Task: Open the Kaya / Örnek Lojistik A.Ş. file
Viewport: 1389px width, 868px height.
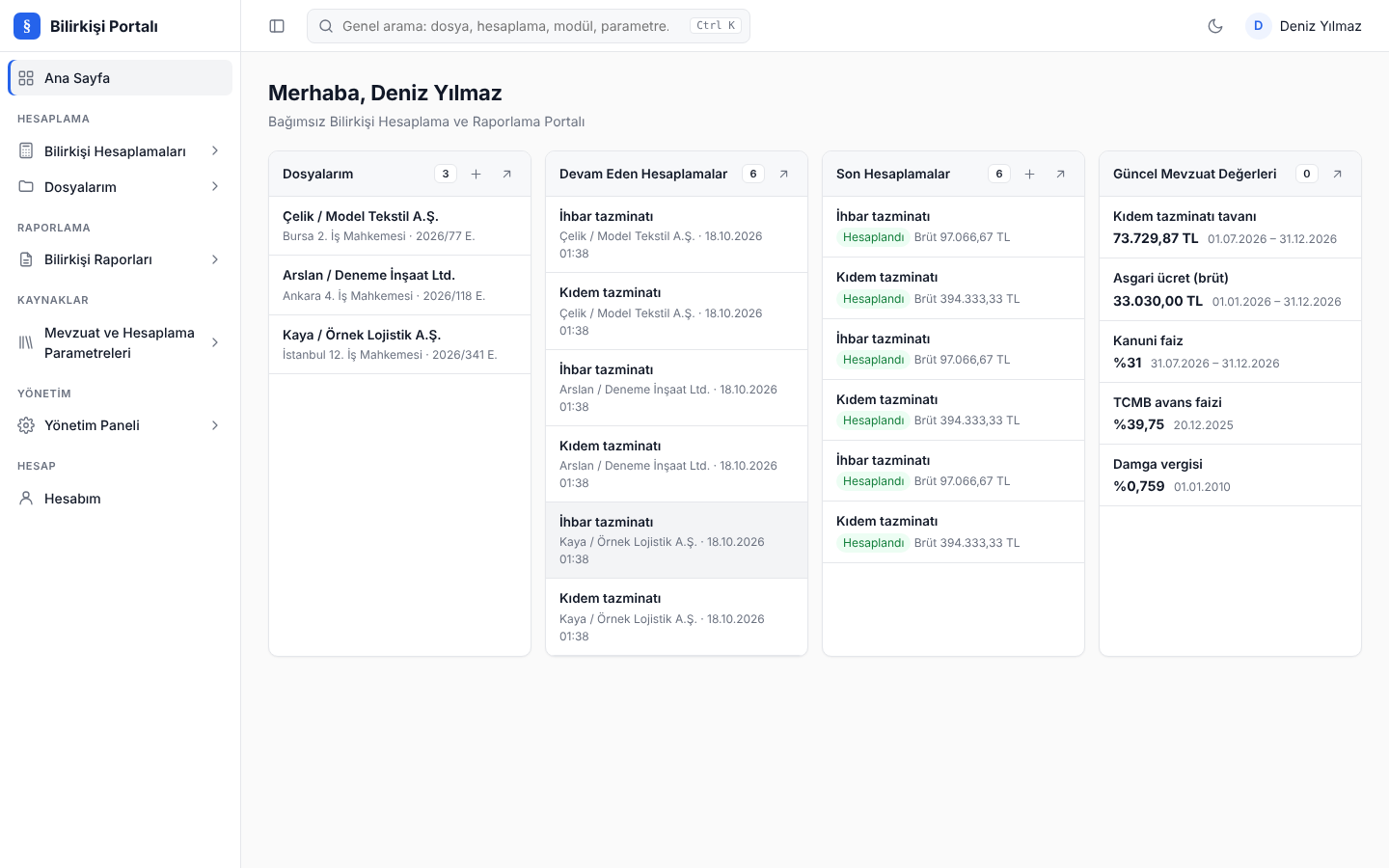Action: pos(399,344)
